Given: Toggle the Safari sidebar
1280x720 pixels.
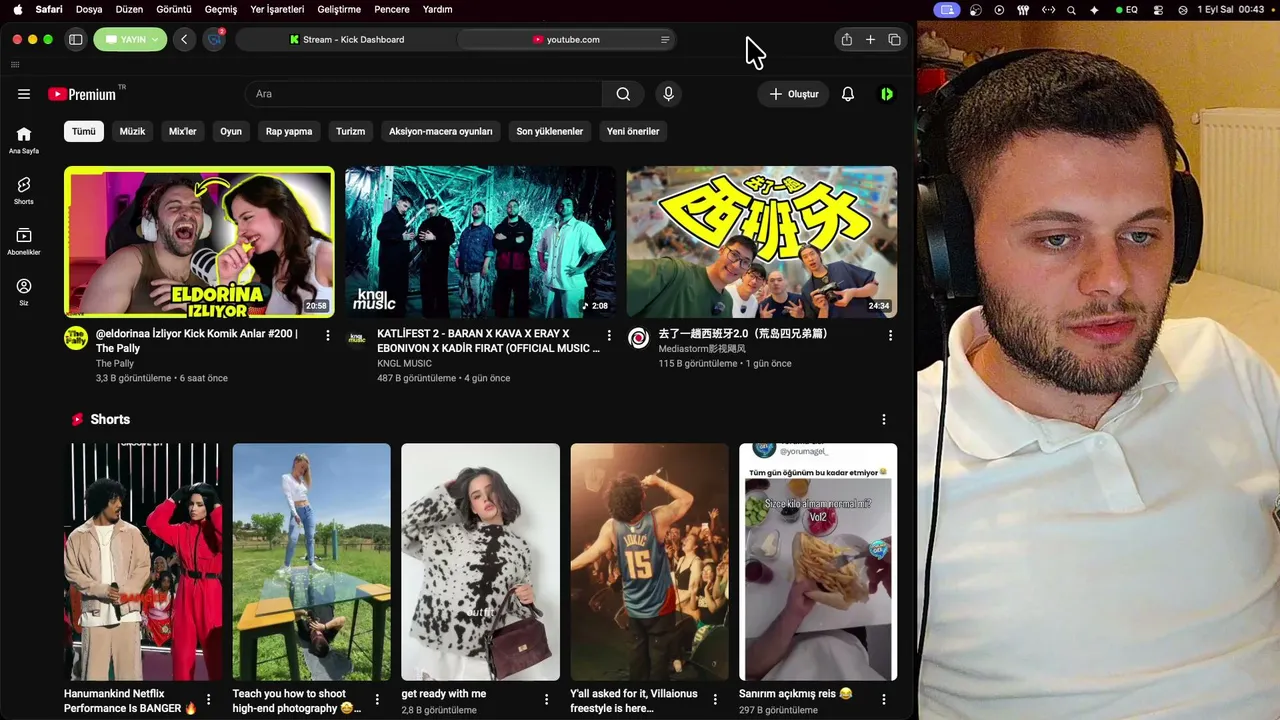Looking at the screenshot, I should (x=75, y=40).
